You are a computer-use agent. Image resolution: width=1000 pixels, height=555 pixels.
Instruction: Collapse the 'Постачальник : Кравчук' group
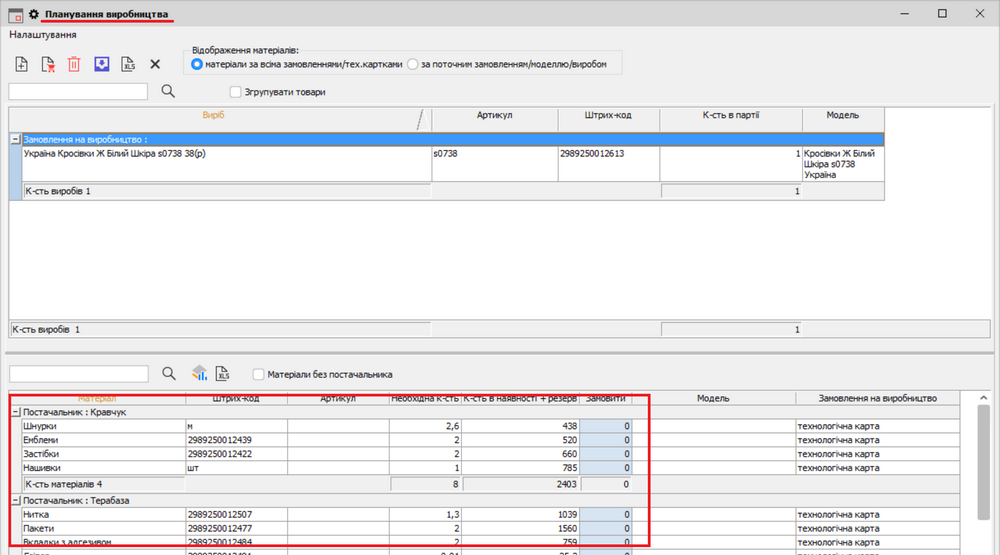(15, 412)
